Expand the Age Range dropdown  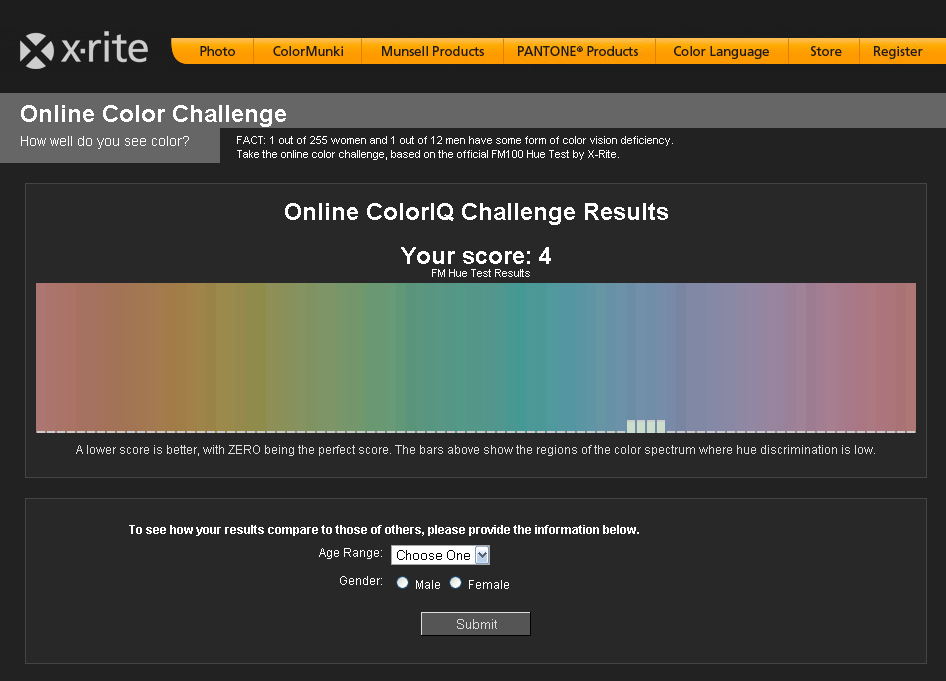[x=440, y=555]
